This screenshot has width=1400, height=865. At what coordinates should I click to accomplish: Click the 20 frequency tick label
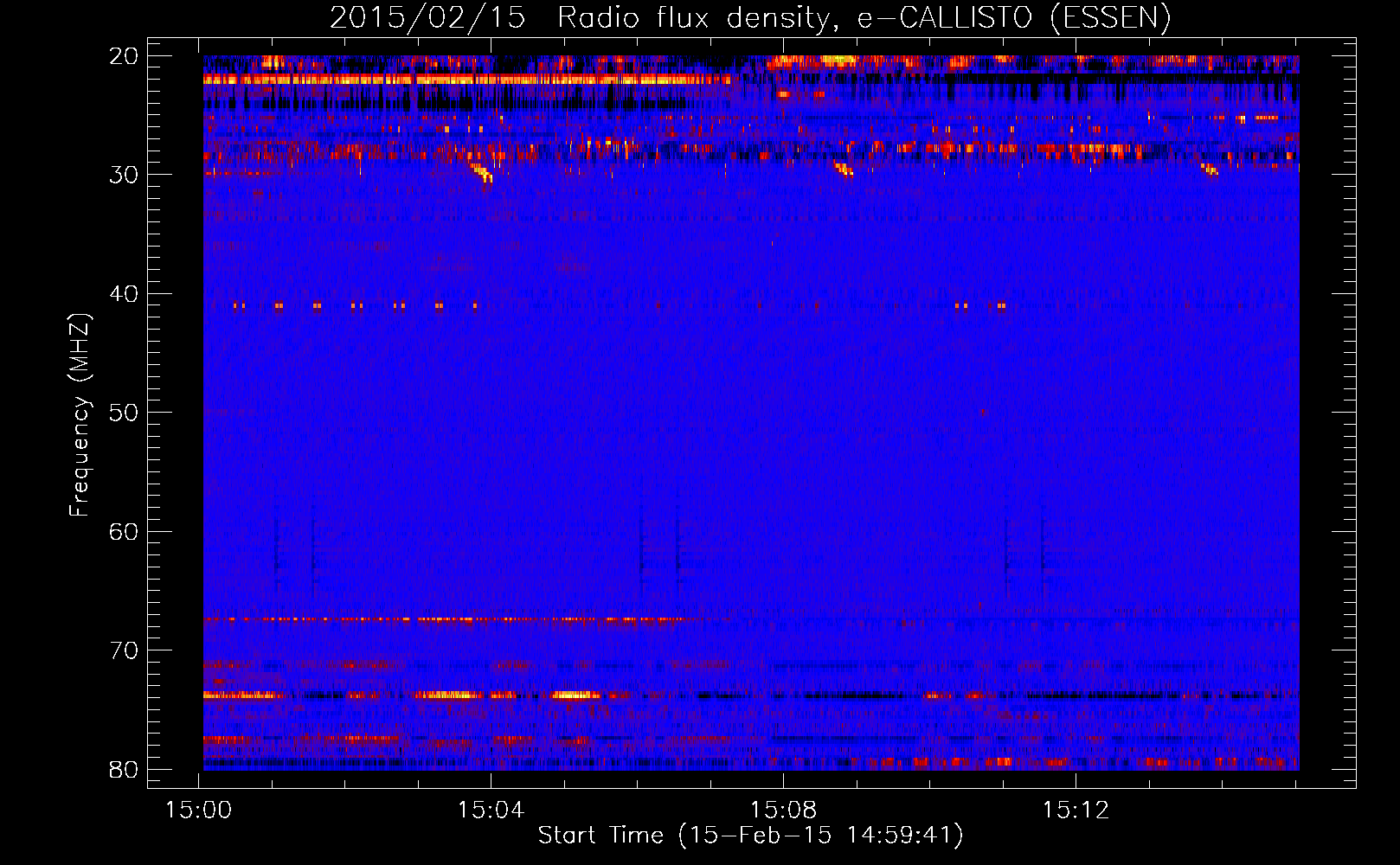tap(124, 56)
